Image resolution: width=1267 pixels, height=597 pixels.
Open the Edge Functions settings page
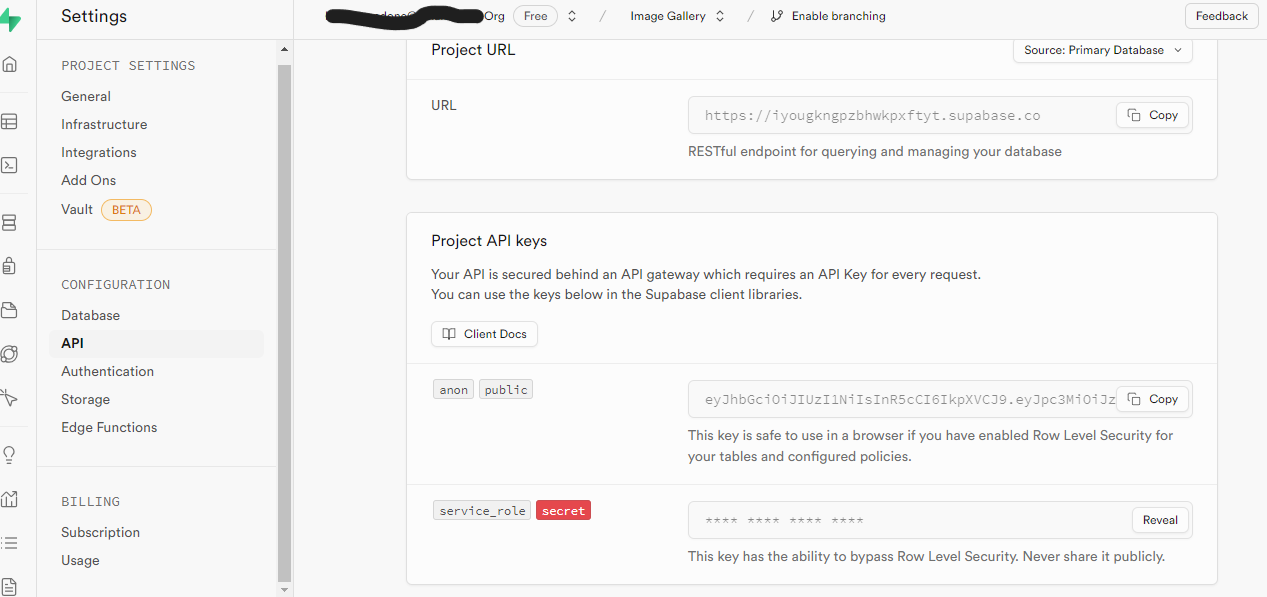pos(108,427)
